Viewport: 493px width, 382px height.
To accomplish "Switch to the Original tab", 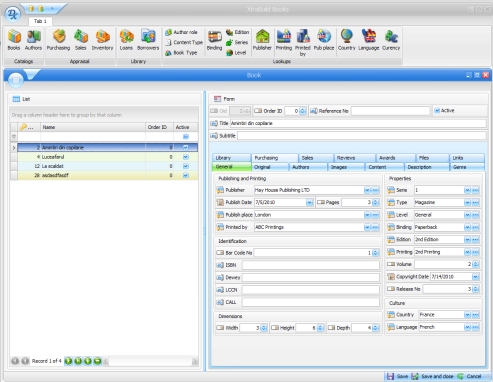I will [x=270, y=167].
